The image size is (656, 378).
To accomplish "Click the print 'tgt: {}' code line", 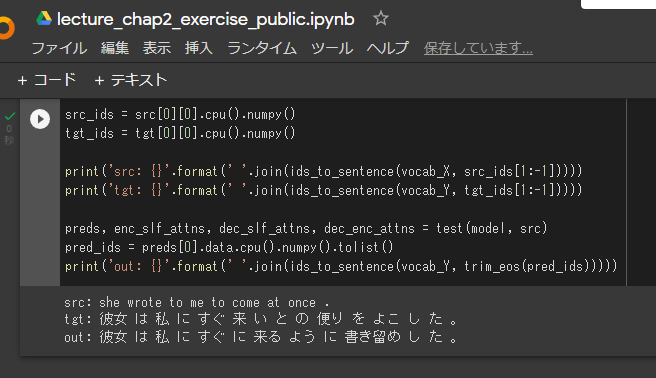I will tap(323, 190).
